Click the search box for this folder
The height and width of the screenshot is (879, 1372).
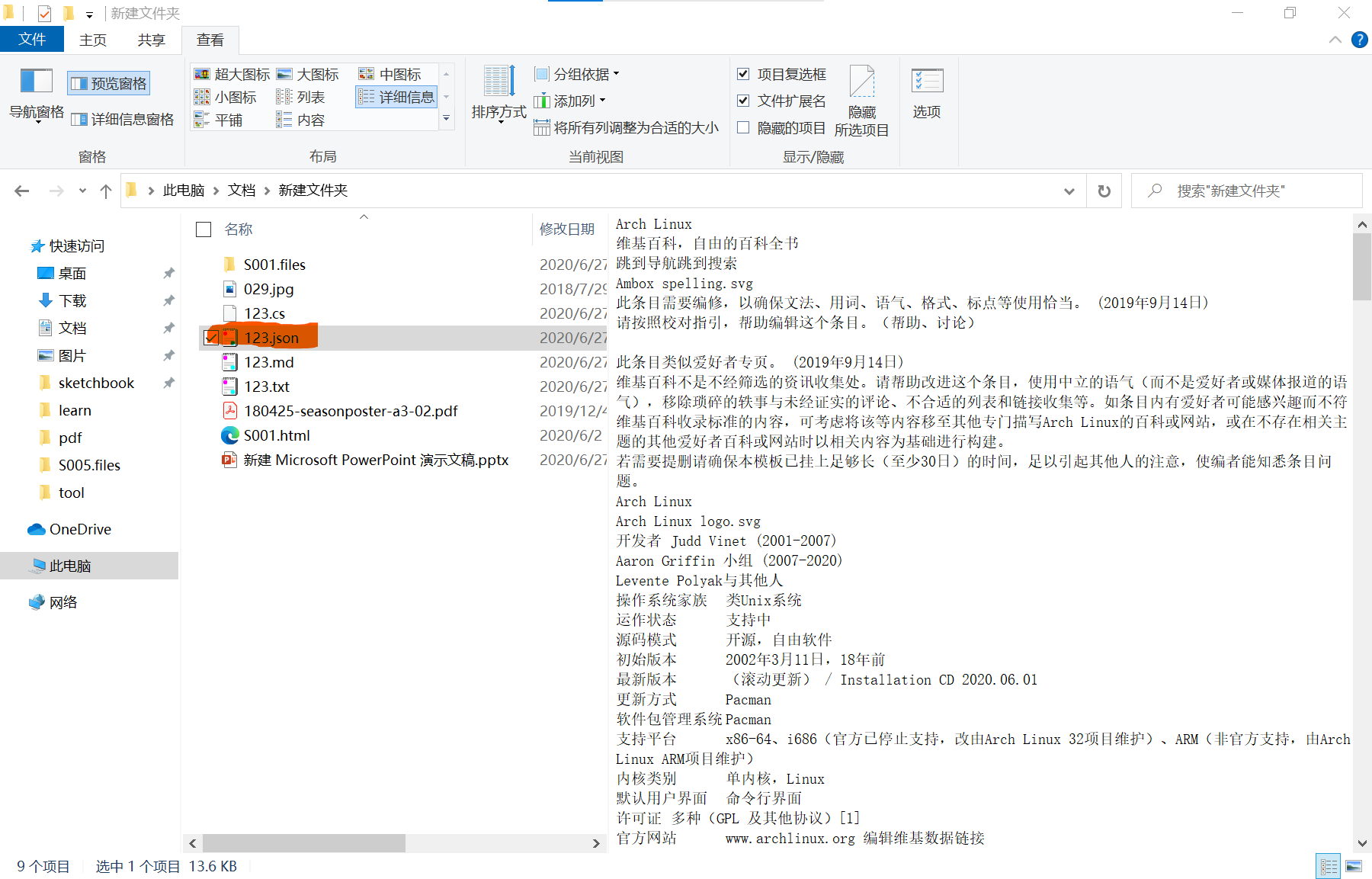[x=1250, y=191]
